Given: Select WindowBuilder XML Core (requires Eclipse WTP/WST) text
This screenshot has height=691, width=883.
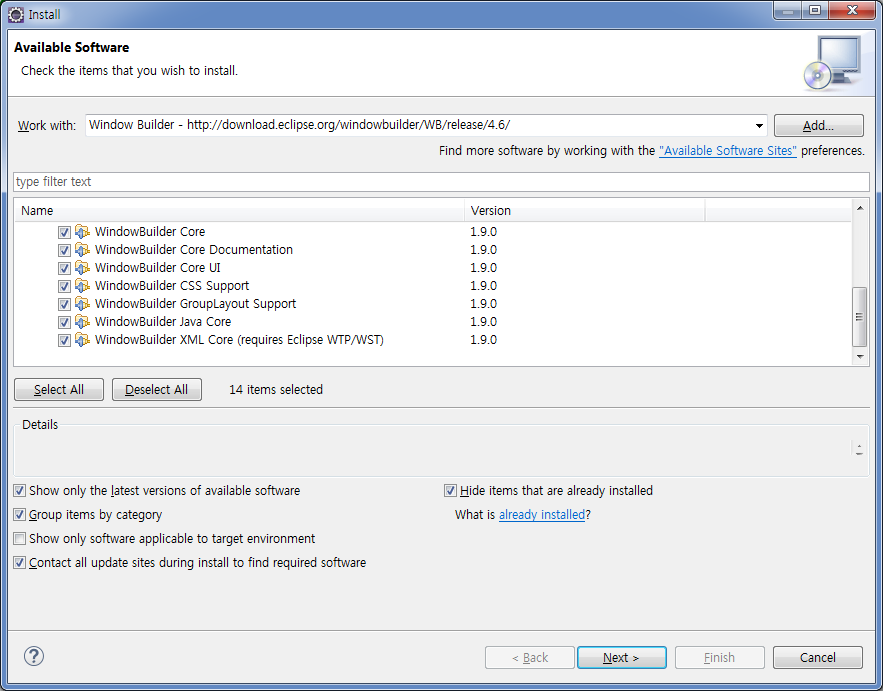Looking at the screenshot, I should click(x=239, y=340).
